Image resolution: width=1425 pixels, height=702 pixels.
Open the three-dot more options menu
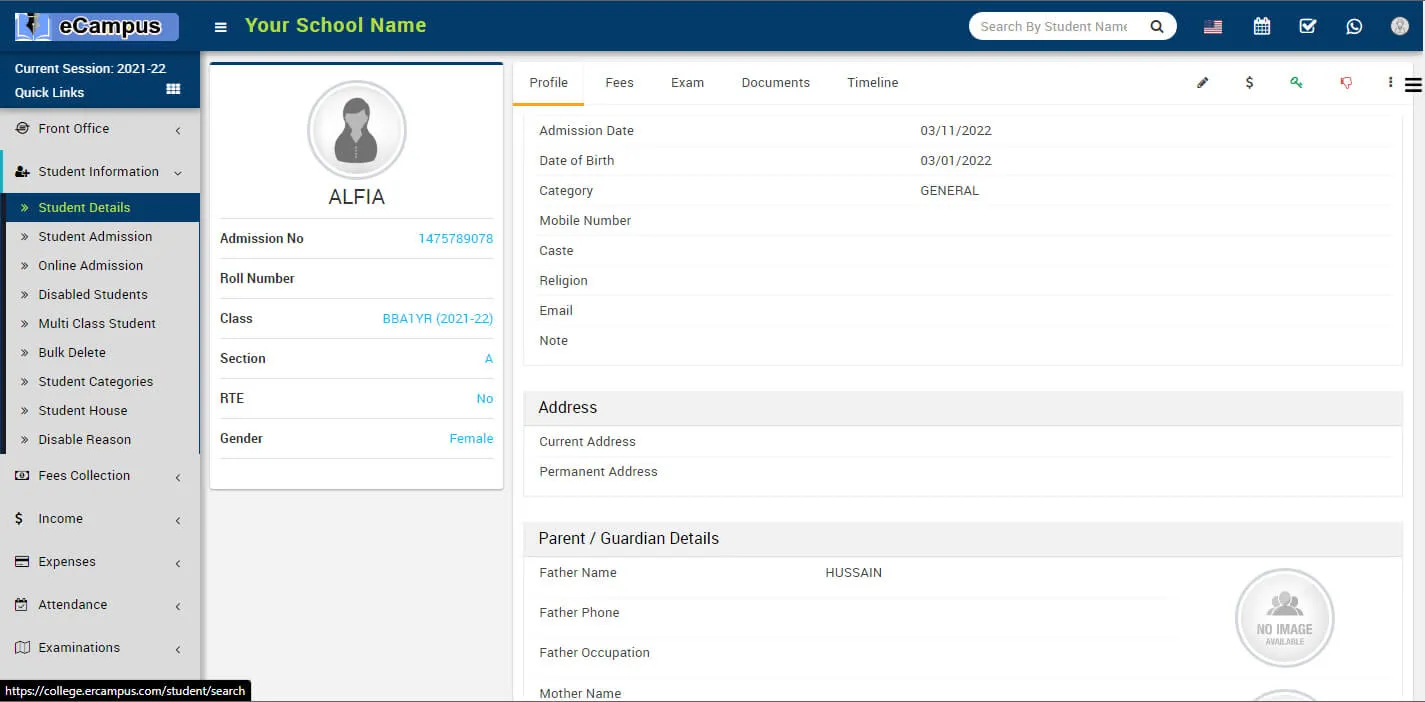[1390, 83]
